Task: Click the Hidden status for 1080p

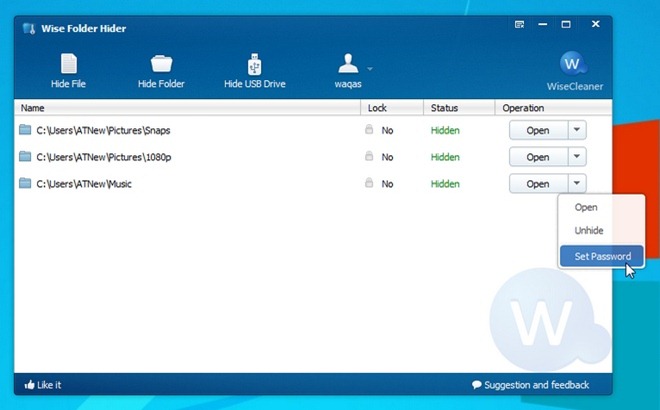Action: click(445, 157)
